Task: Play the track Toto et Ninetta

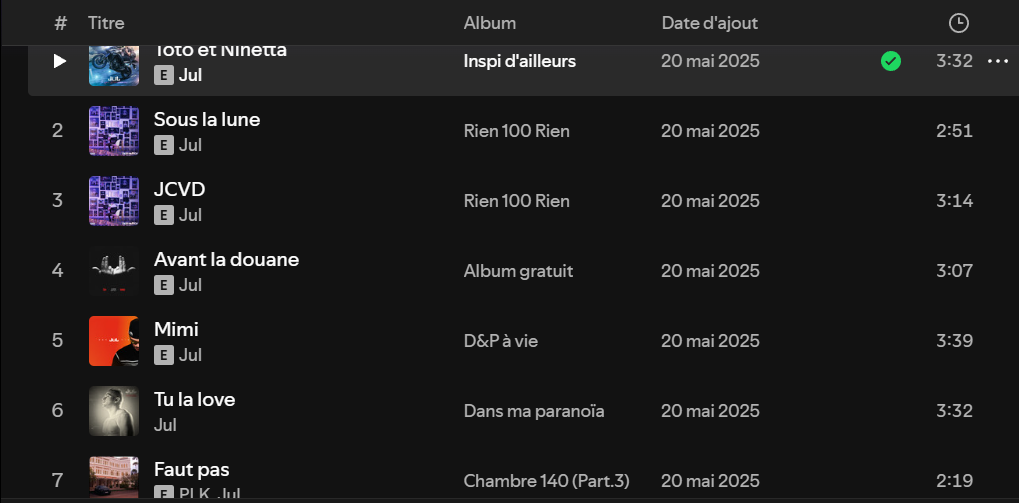Action: (60, 61)
